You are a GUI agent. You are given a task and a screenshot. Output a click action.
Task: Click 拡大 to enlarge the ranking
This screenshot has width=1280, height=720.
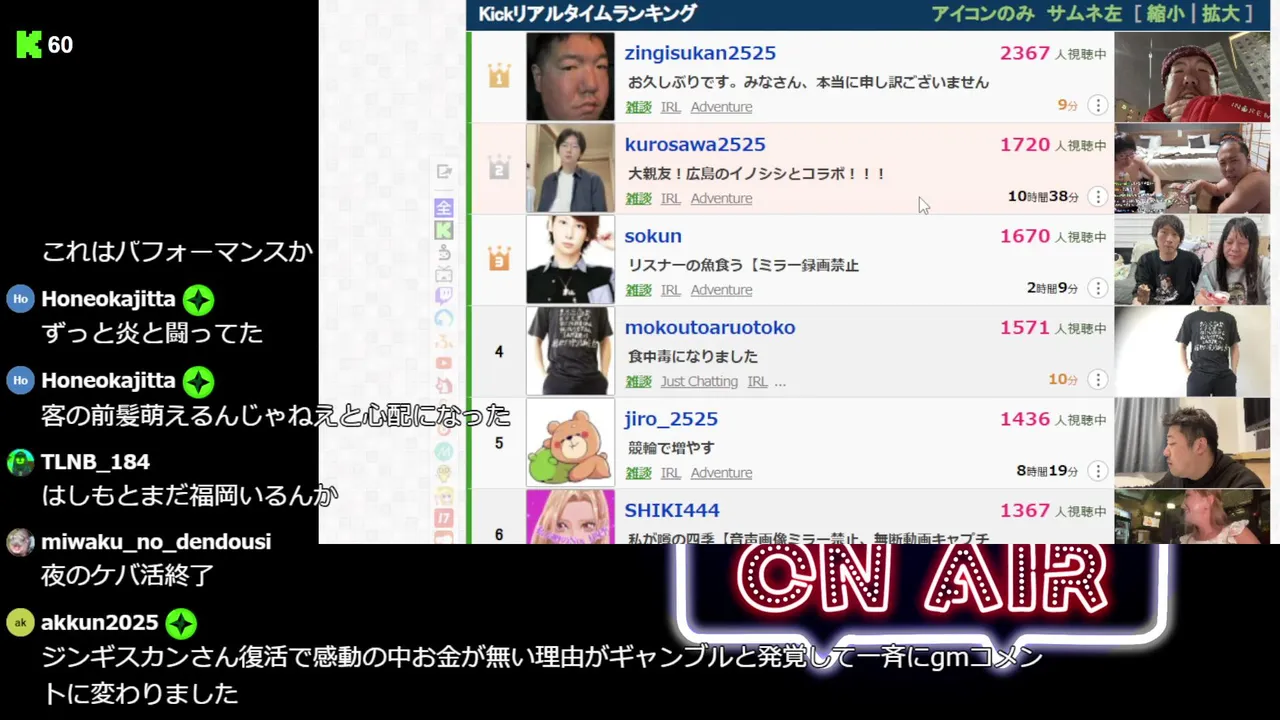[1221, 14]
